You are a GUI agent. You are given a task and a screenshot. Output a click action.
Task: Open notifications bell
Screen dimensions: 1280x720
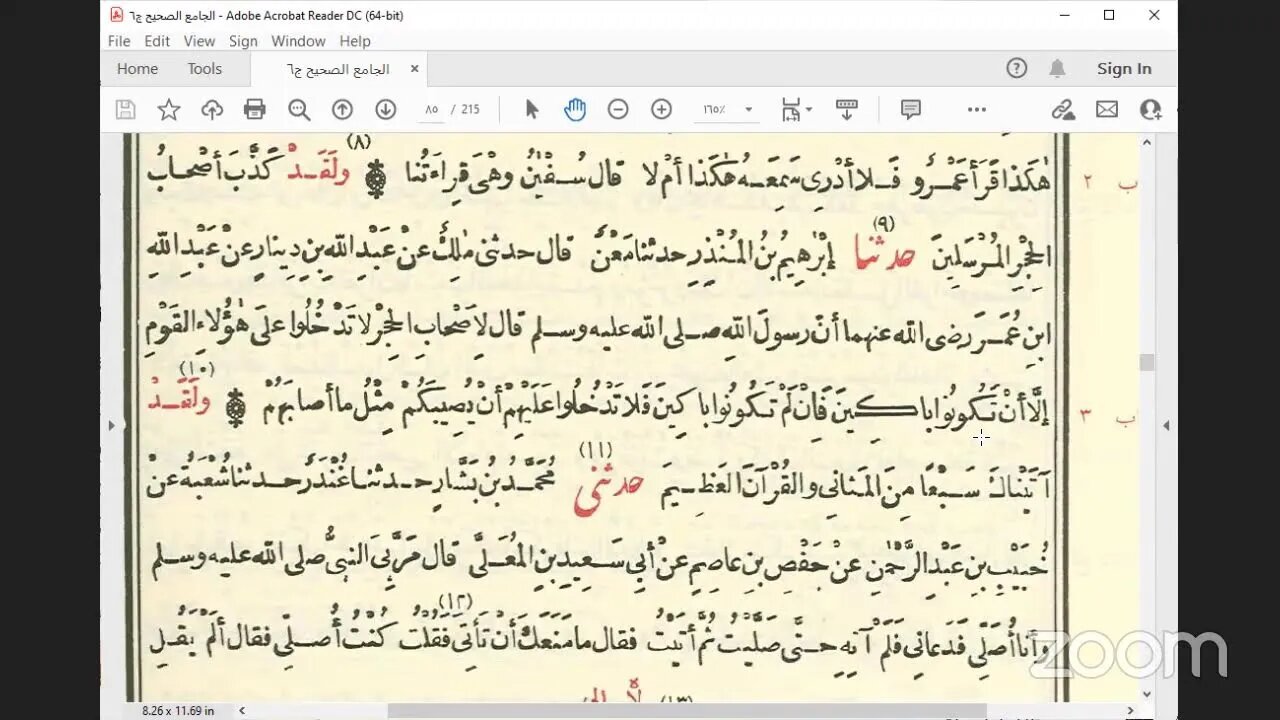pyautogui.click(x=1057, y=68)
